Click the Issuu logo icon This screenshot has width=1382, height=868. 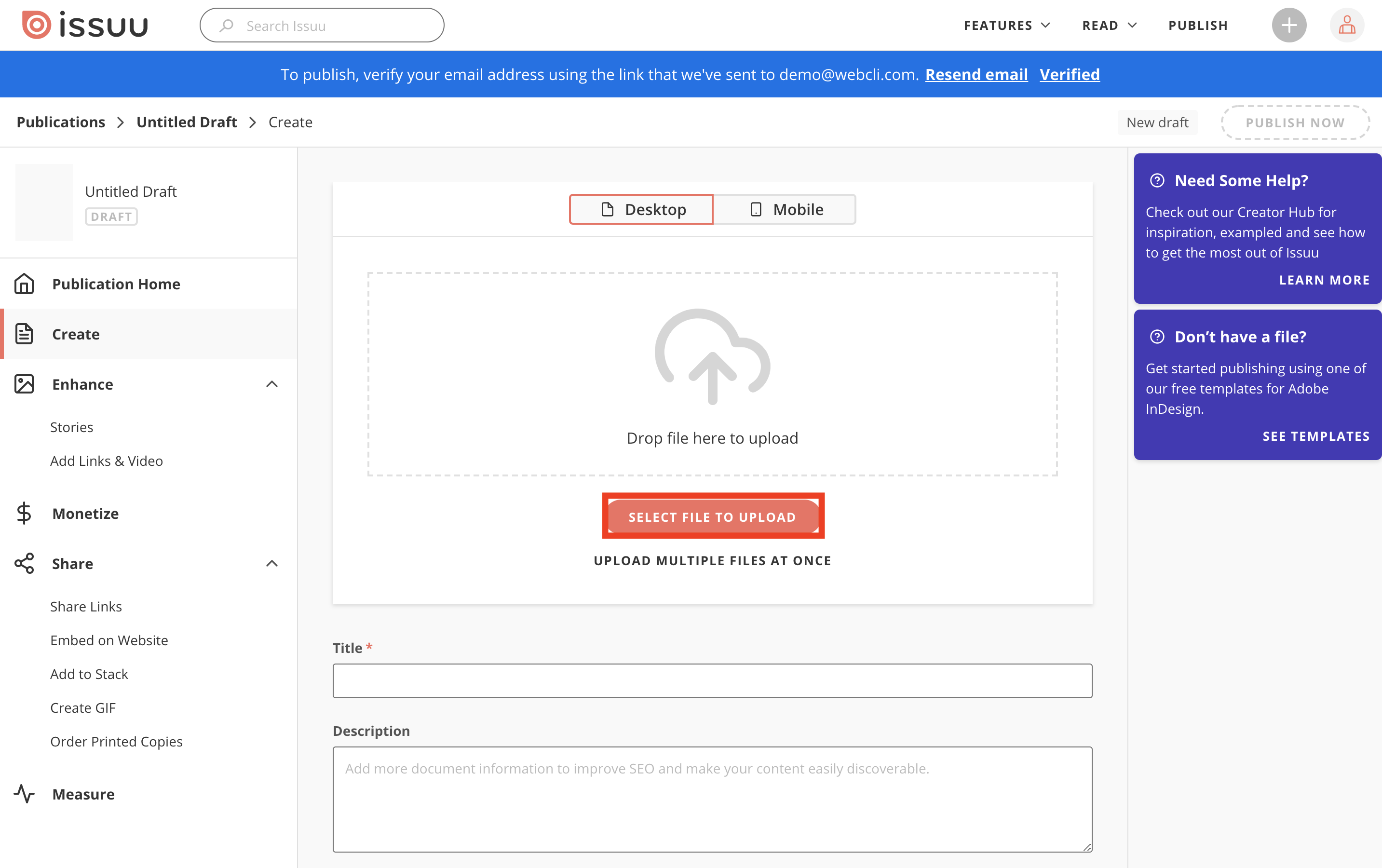pyautogui.click(x=37, y=25)
